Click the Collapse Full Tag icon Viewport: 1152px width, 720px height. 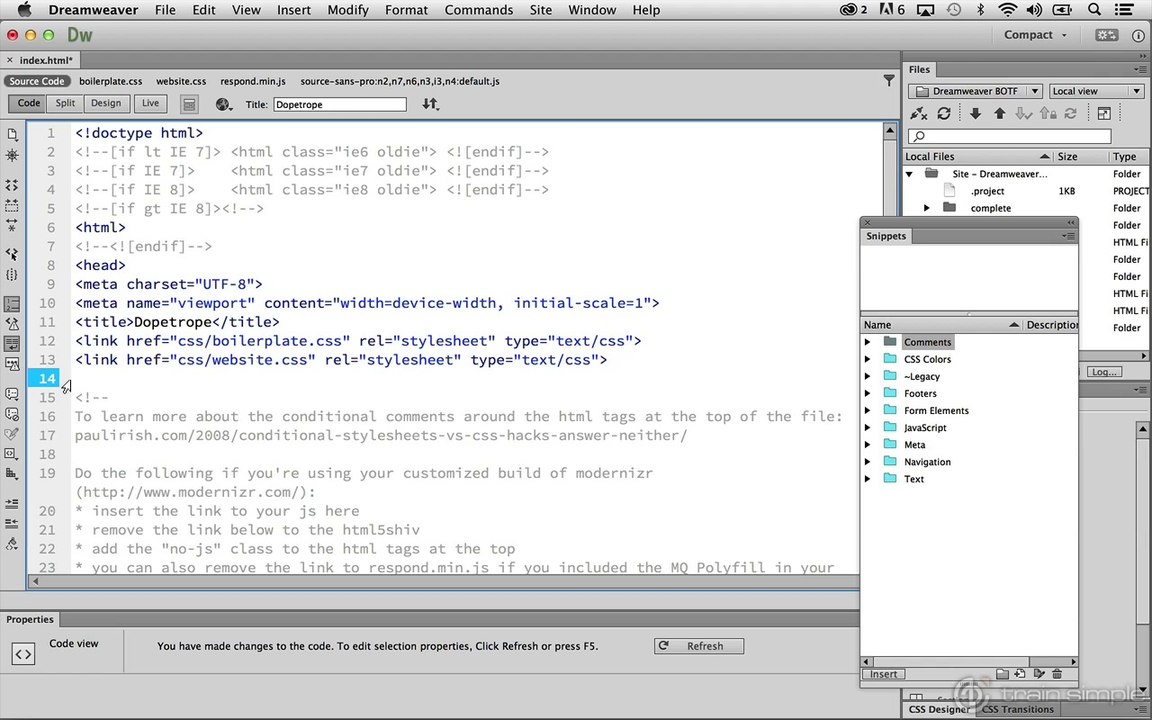click(12, 185)
